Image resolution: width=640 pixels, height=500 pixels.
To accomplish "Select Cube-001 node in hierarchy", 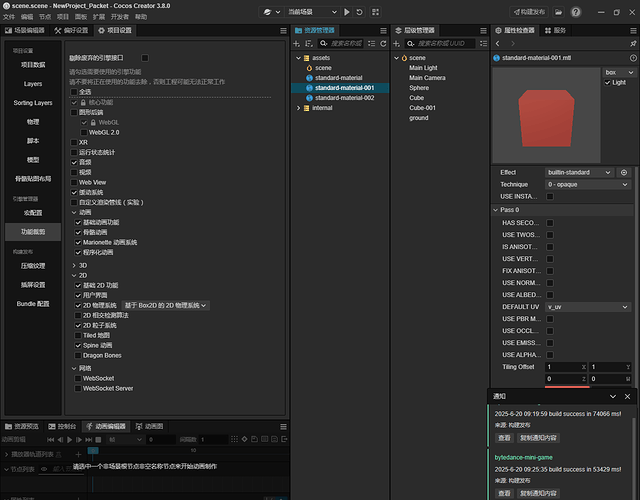I will (x=422, y=108).
